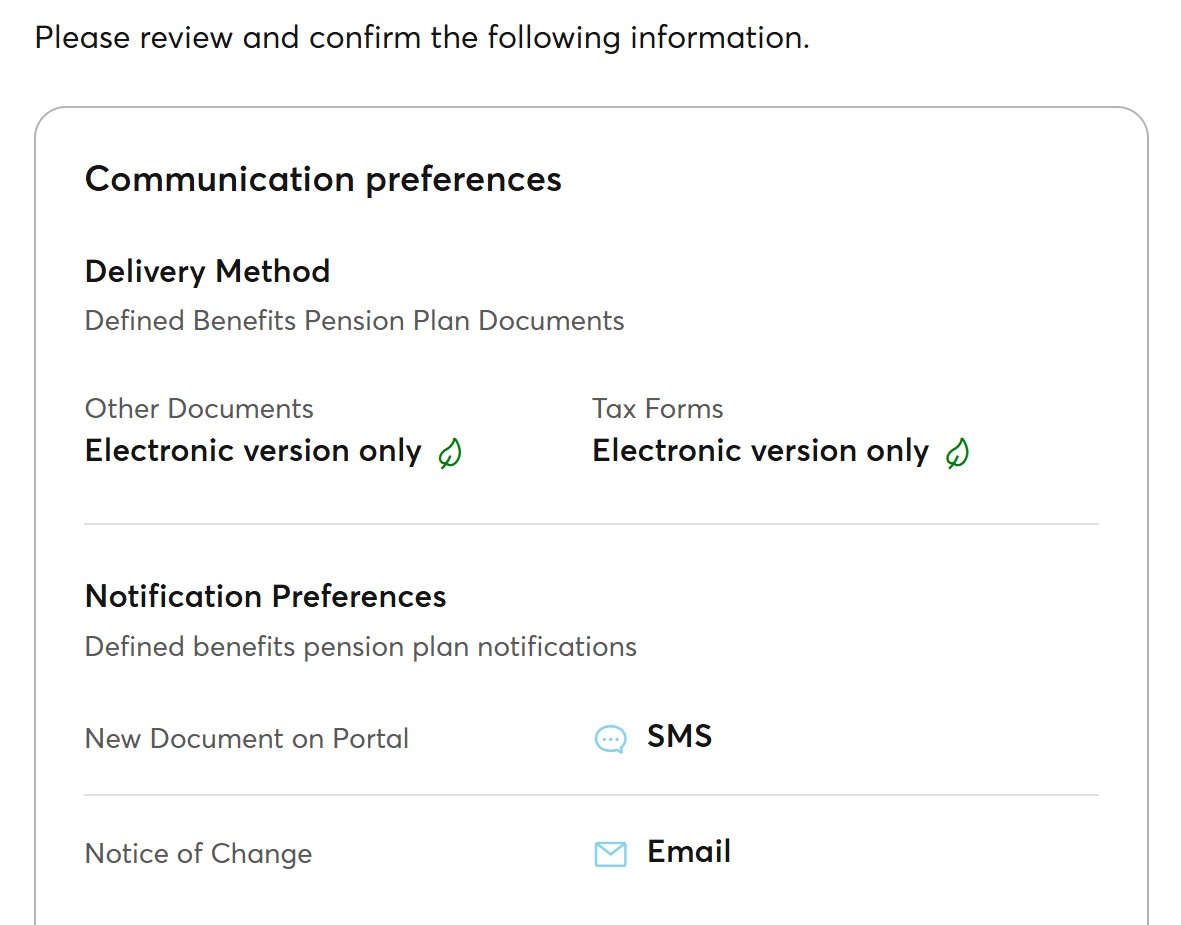Screen dimensions: 1181x925
Task: Click Electronic version only under Tax Forms
Action: pos(760,451)
